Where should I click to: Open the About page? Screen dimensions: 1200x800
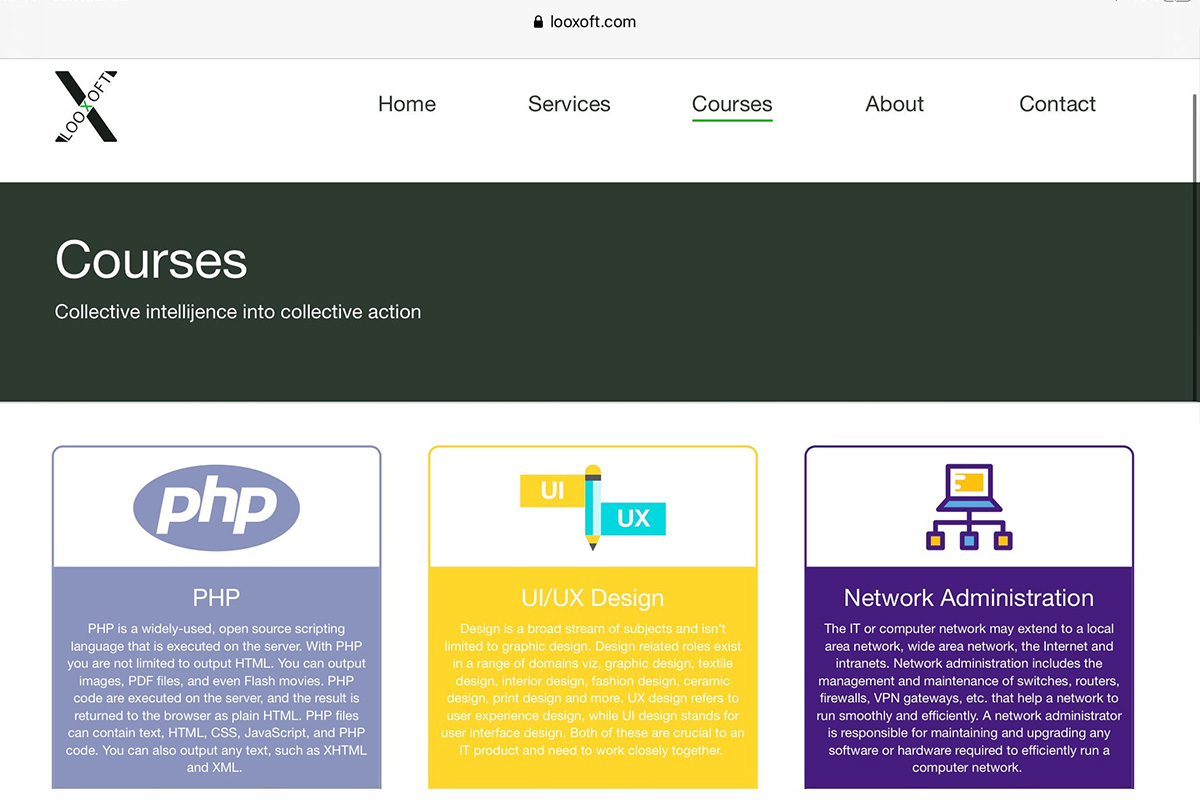pos(894,104)
